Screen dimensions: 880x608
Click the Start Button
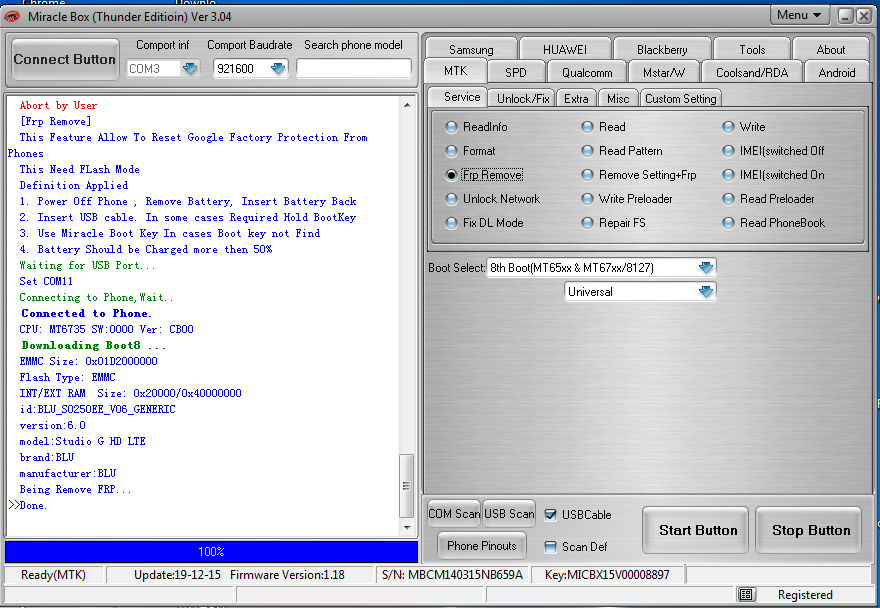(696, 530)
